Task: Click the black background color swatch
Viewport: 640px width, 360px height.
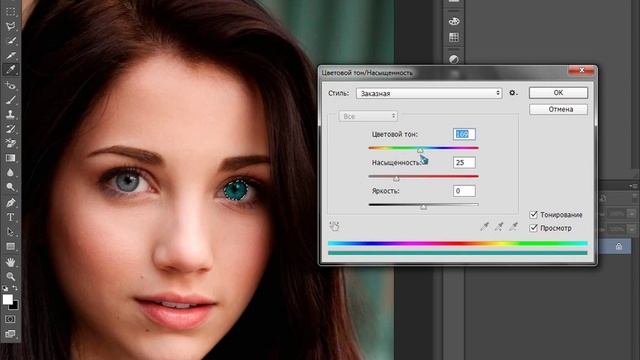Action: (16, 306)
